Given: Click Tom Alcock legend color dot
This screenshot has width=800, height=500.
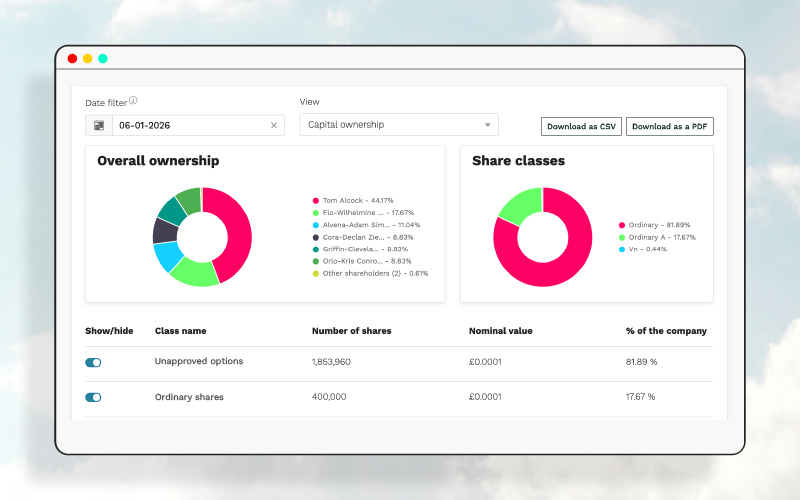Looking at the screenshot, I should pyautogui.click(x=316, y=201).
